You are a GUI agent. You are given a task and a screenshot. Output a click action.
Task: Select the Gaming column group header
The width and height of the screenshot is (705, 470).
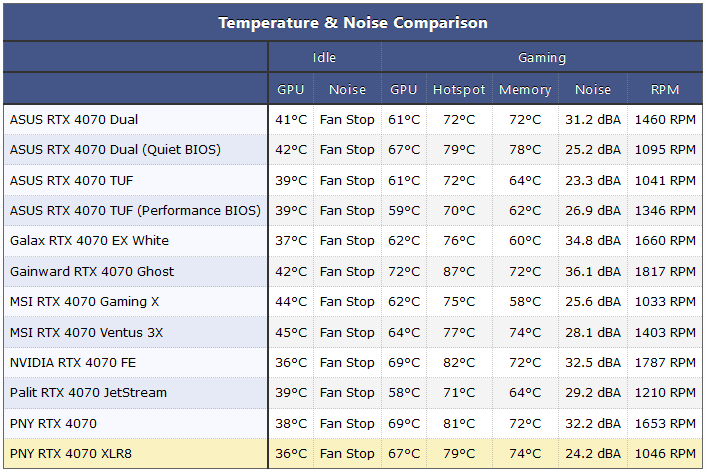[x=542, y=57]
